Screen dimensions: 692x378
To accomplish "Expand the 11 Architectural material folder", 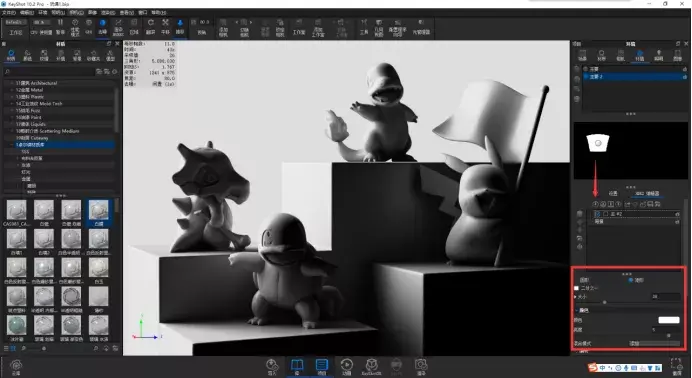I will (12, 83).
